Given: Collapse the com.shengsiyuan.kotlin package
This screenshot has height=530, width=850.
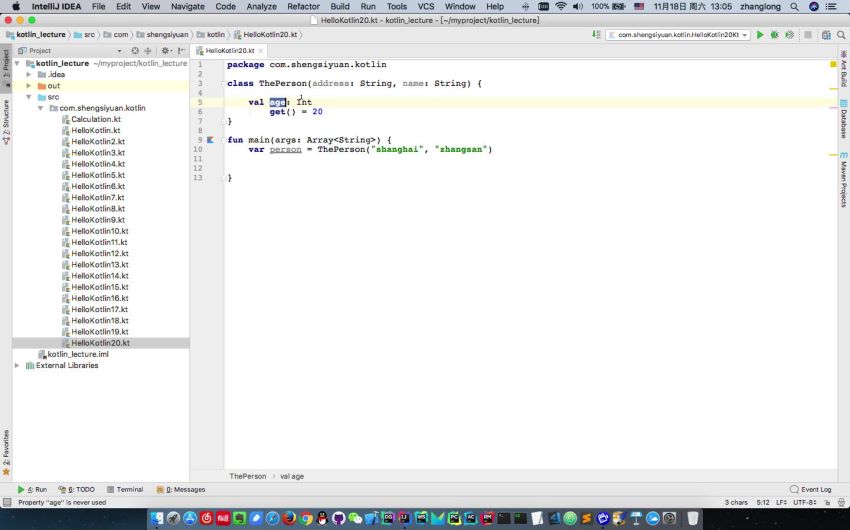Looking at the screenshot, I should [41, 108].
